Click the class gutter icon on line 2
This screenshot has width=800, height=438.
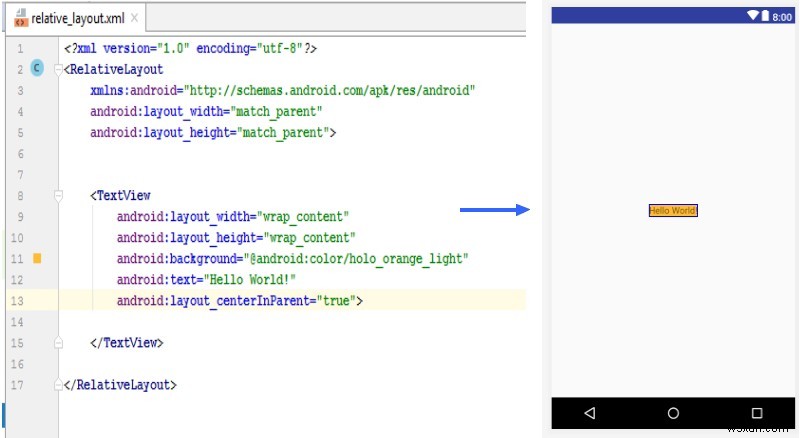pos(37,68)
